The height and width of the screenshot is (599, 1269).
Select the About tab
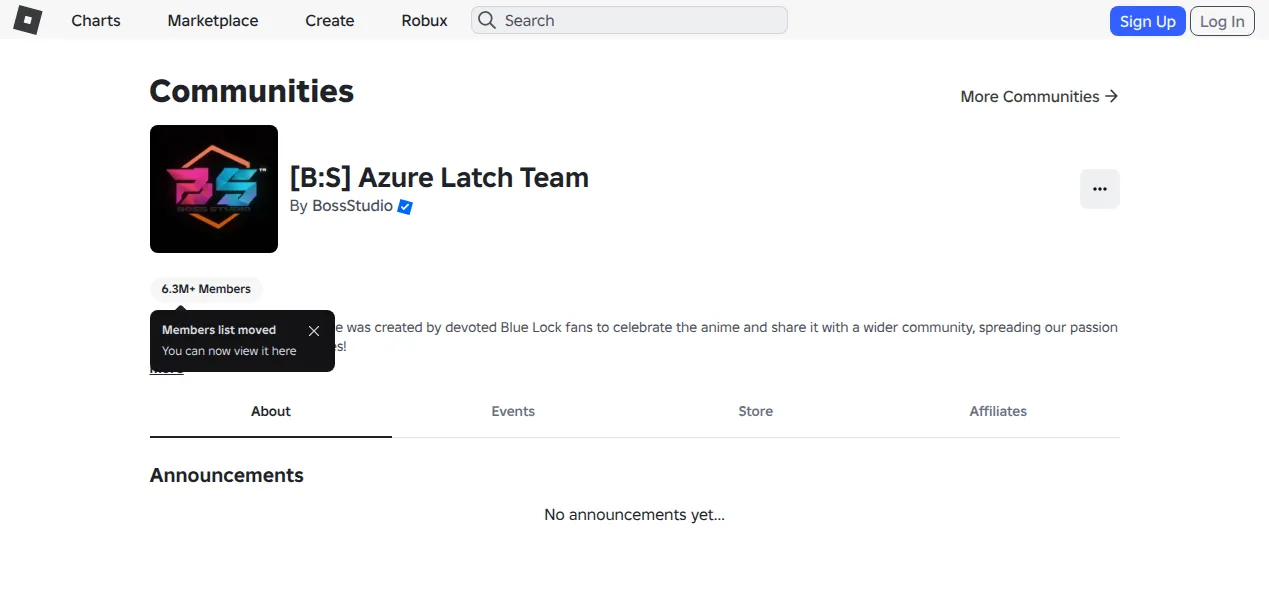(271, 411)
